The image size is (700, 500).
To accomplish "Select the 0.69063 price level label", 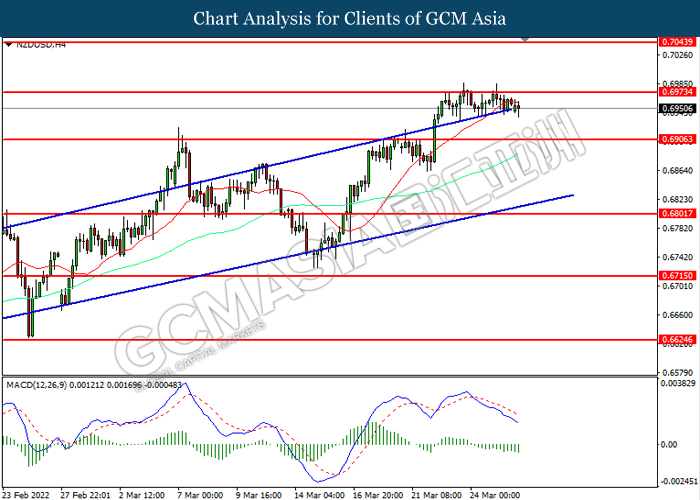I will (x=677, y=139).
